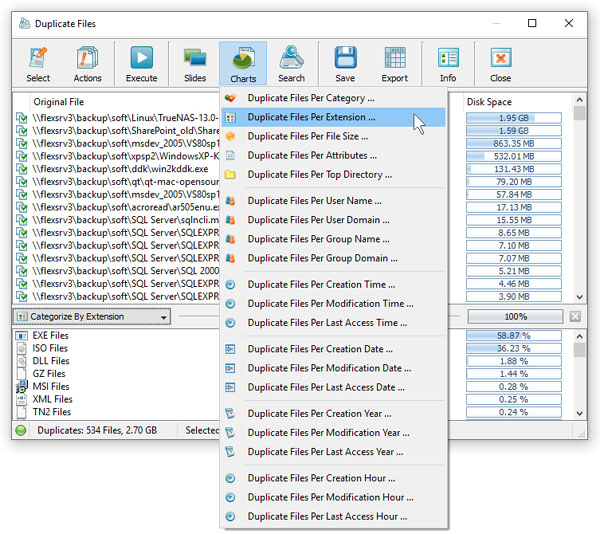Open the Select toolbar tool
This screenshot has width=600, height=534.
[38, 64]
